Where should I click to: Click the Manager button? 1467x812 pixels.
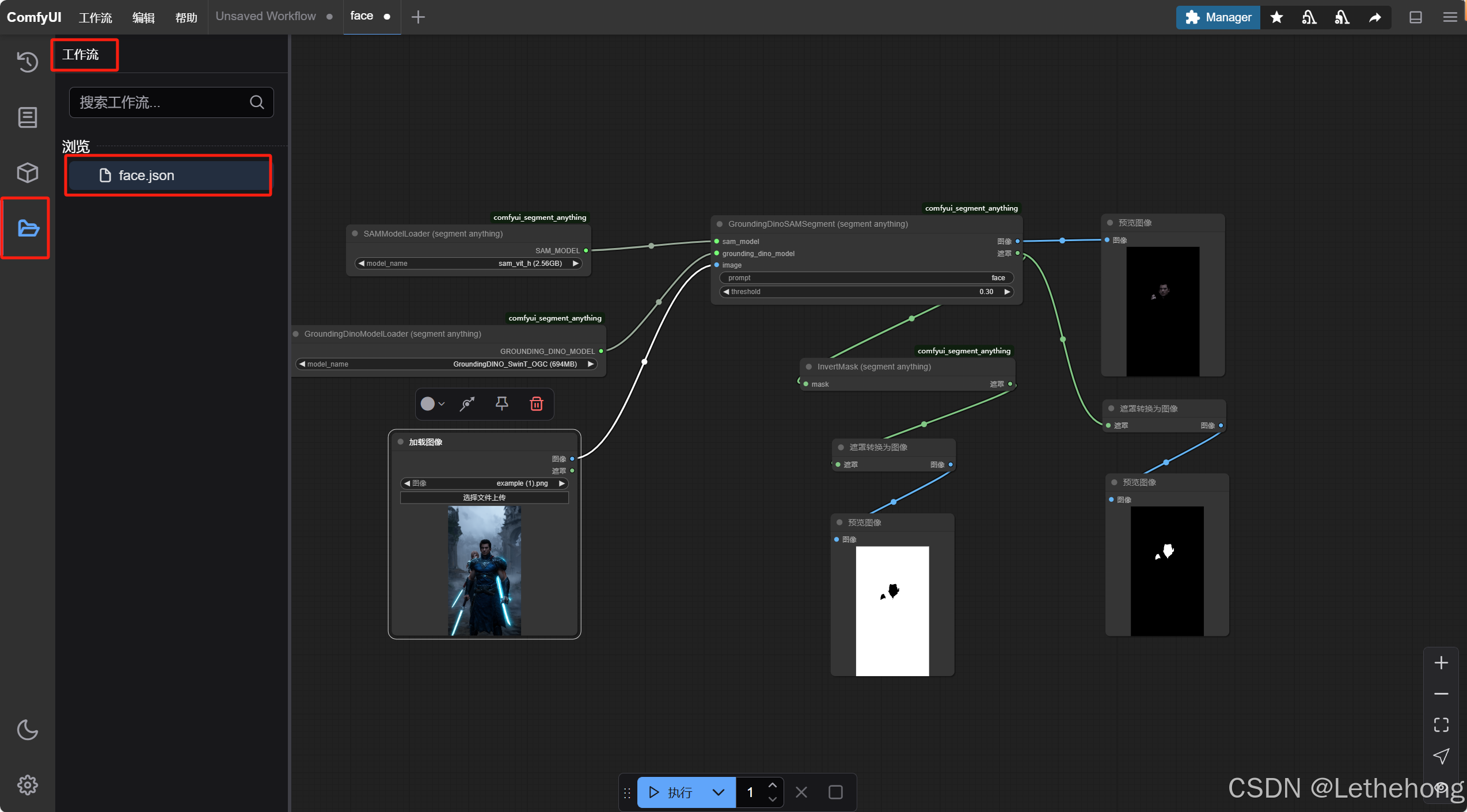pos(1218,17)
